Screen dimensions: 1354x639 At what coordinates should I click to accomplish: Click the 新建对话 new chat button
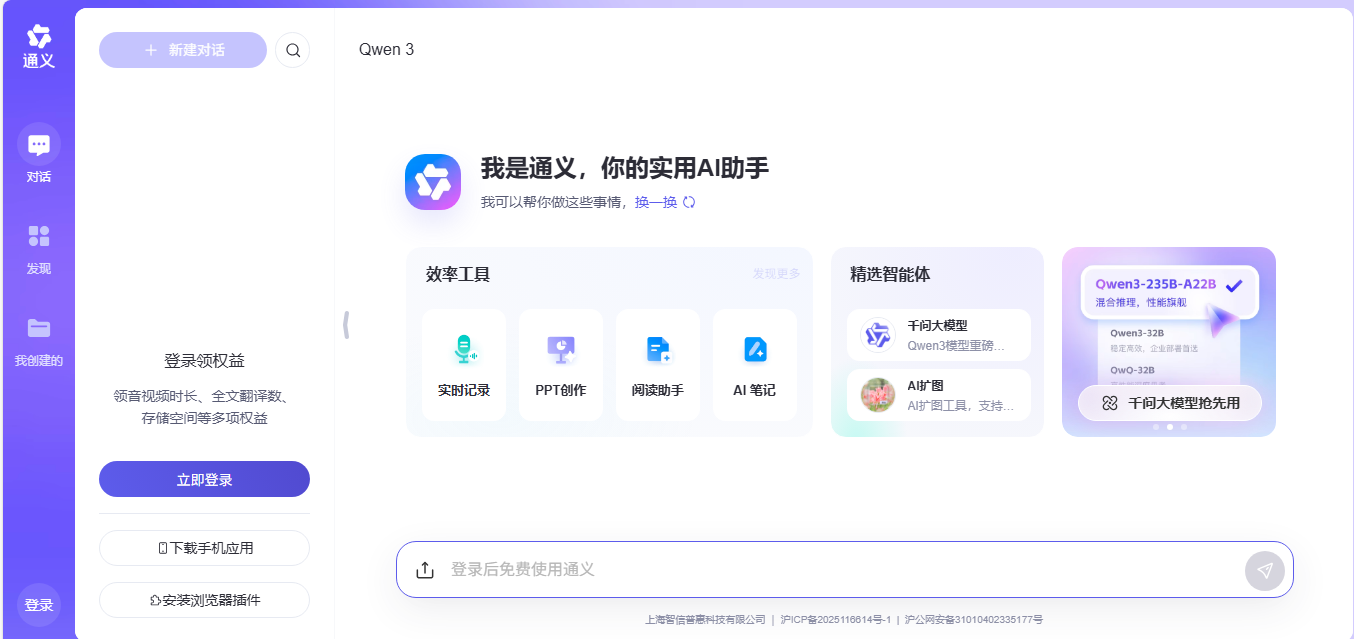tap(183, 50)
